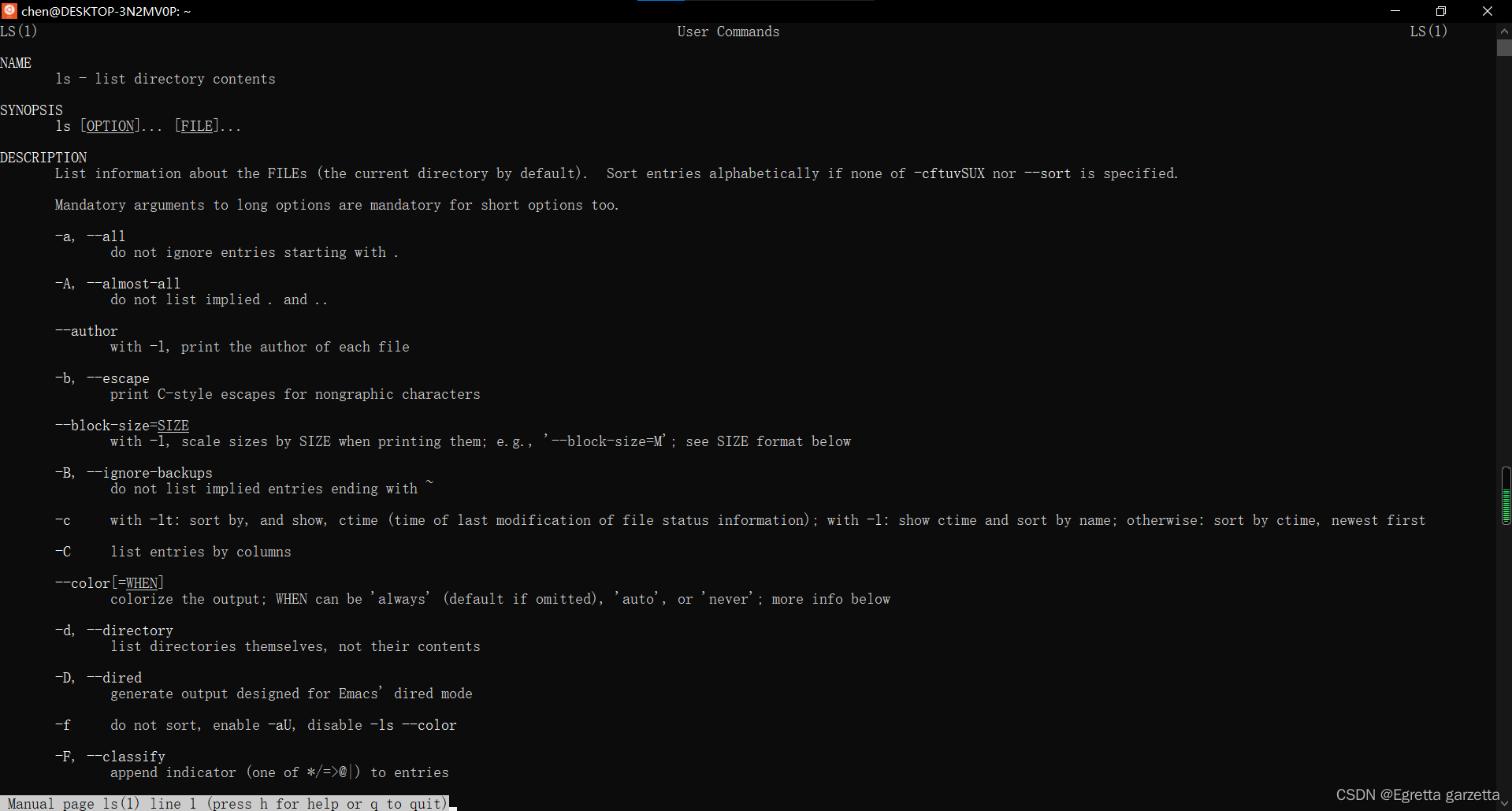Click the -d, --directory option
Image resolution: width=1512 pixels, height=811 pixels.
(x=113, y=631)
